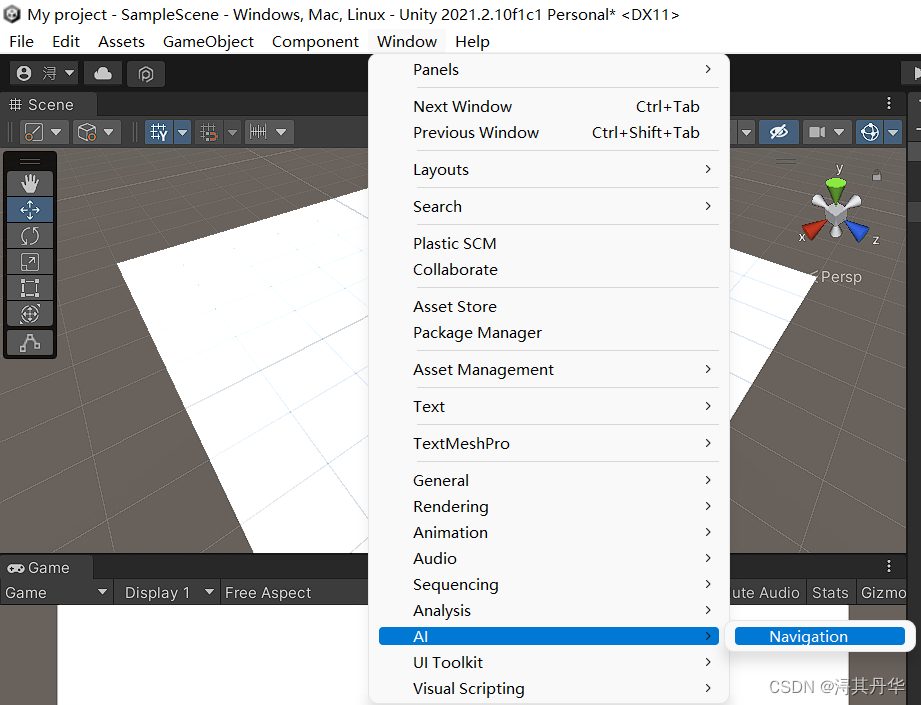This screenshot has width=921, height=705.
Task: Open the Unity version control icon
Action: pos(146,73)
